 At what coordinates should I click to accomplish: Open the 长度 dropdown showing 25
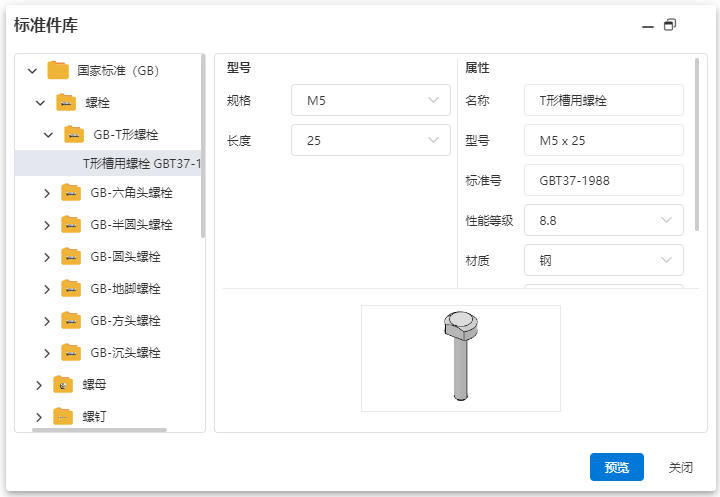point(371,140)
